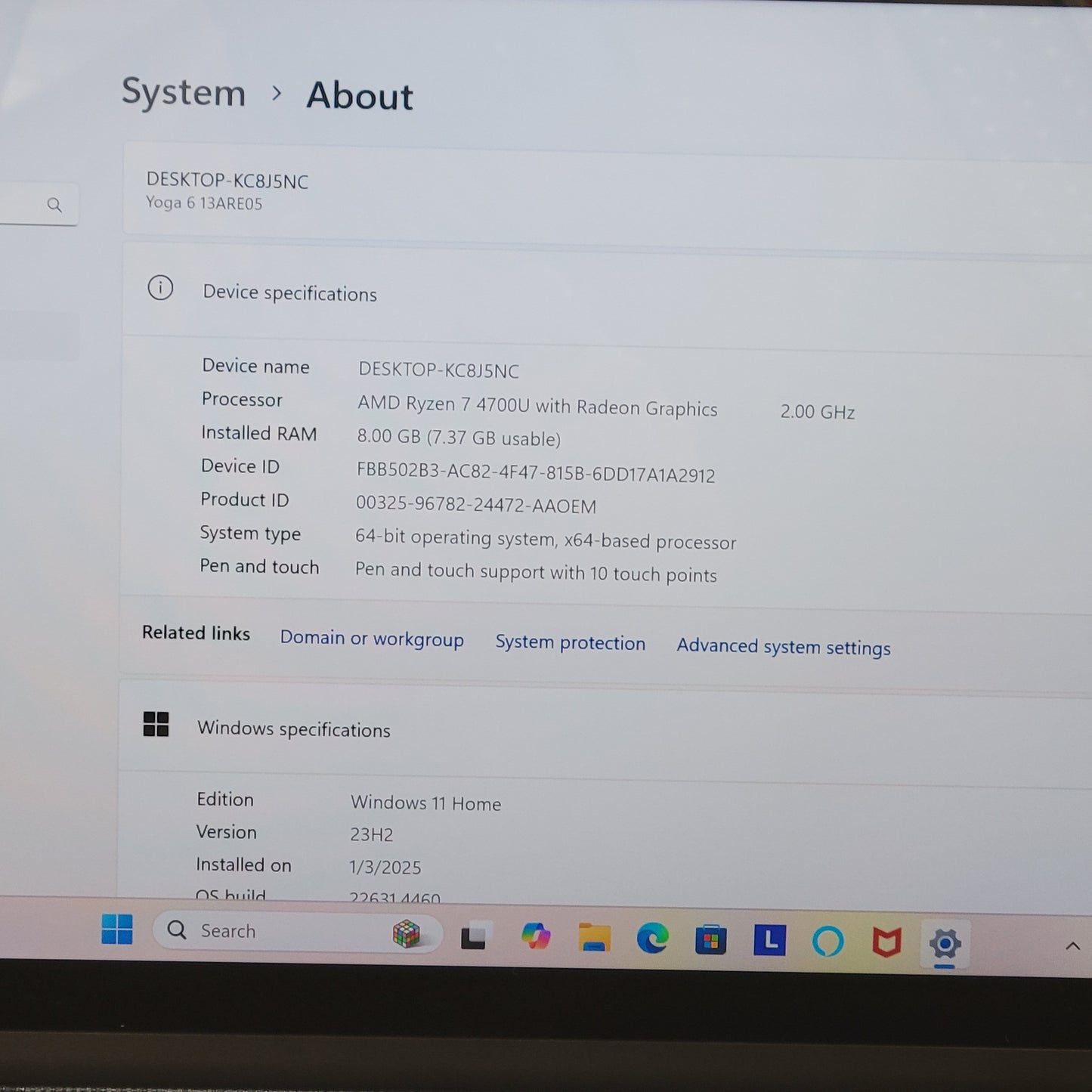
Task: Open Advanced system settings link
Action: coord(784,647)
